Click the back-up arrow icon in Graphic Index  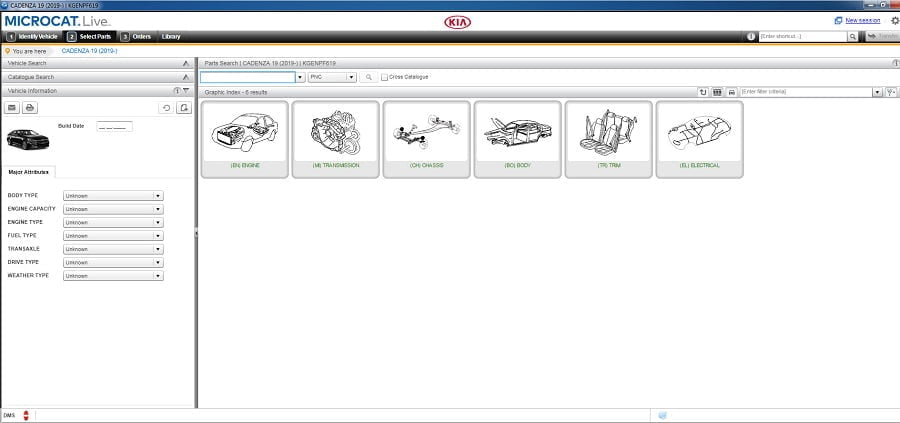click(x=703, y=92)
